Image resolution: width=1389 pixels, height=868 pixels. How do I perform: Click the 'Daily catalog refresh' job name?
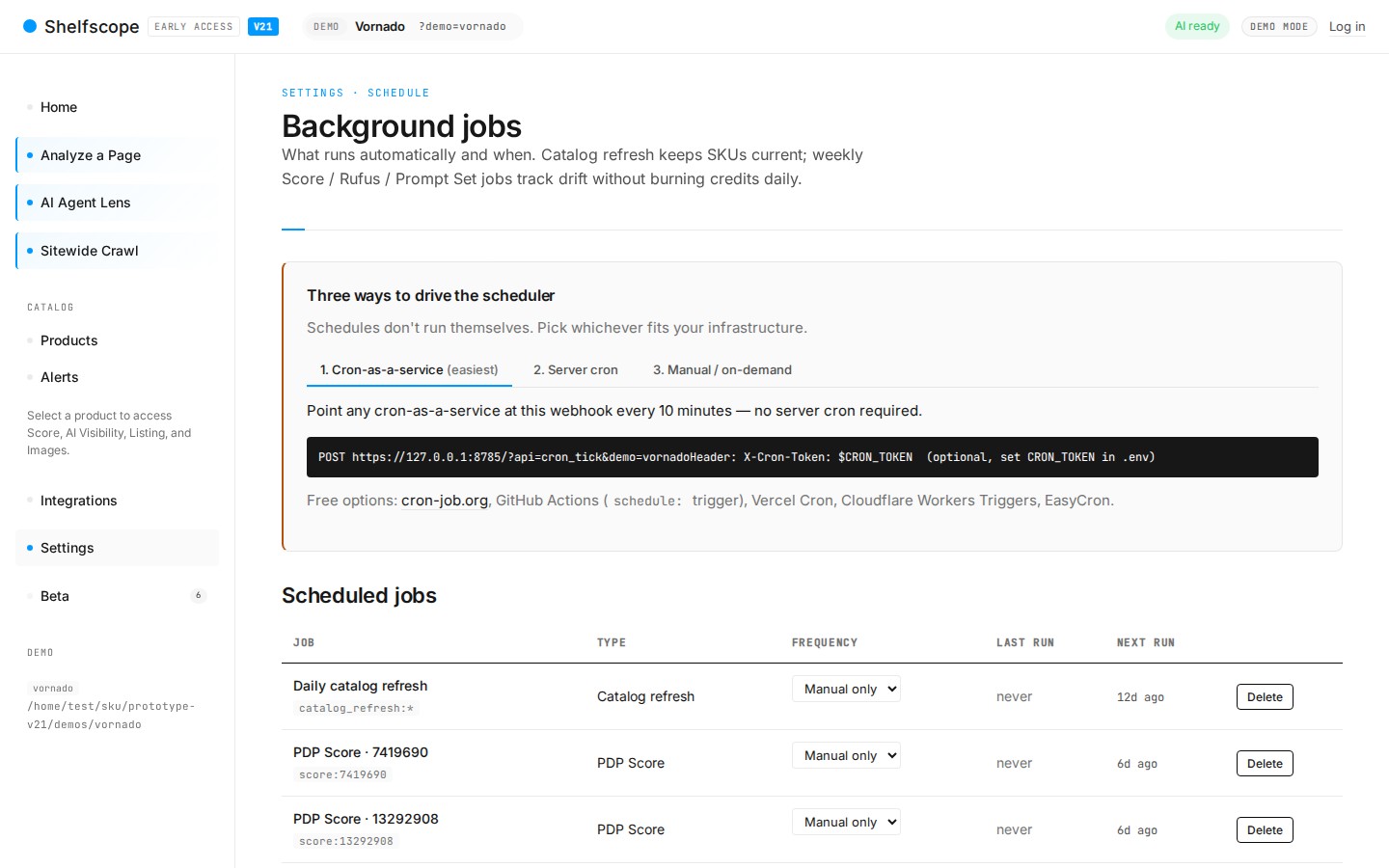pos(360,686)
